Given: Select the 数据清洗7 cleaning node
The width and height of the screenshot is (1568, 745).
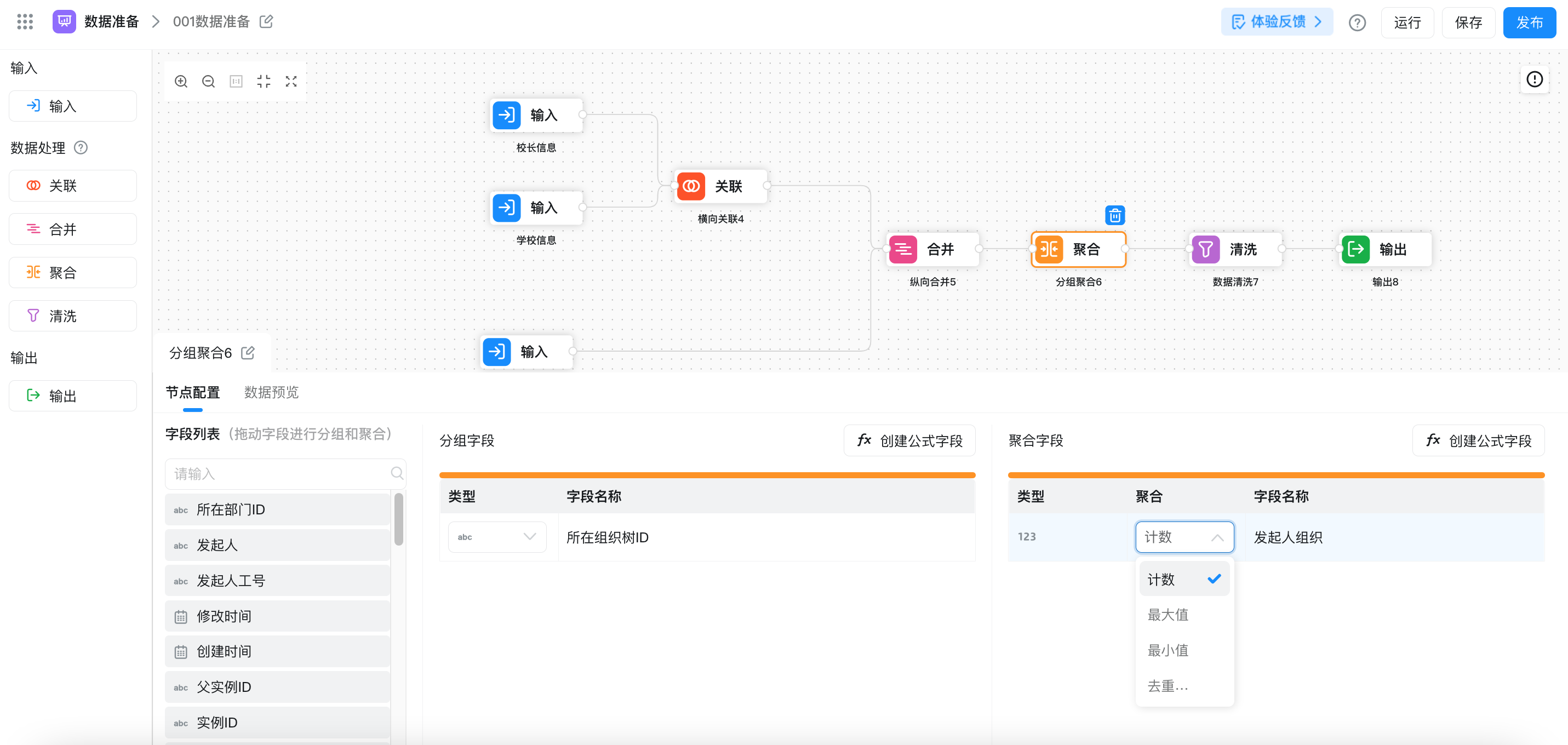Looking at the screenshot, I should click(1235, 249).
